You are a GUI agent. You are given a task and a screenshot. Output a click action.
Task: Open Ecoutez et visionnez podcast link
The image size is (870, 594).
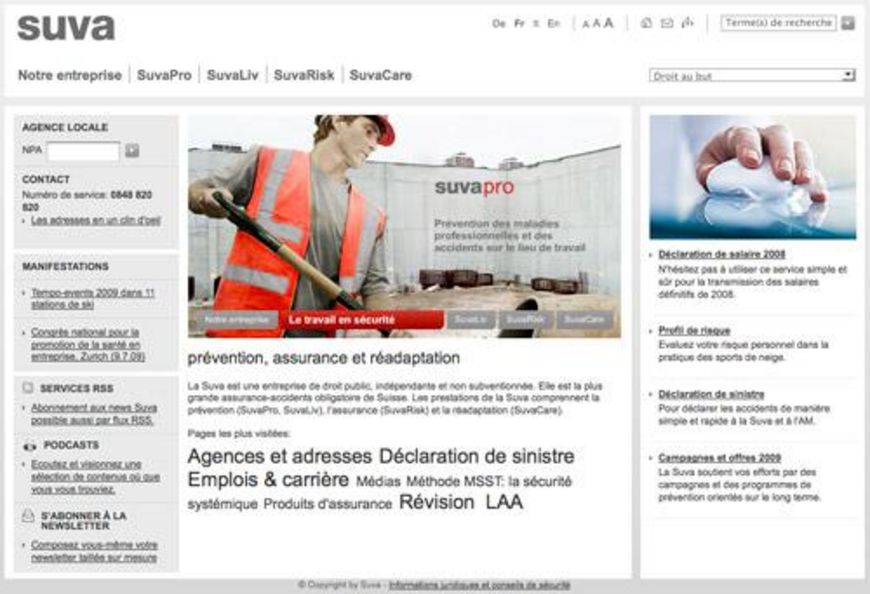click(x=95, y=476)
